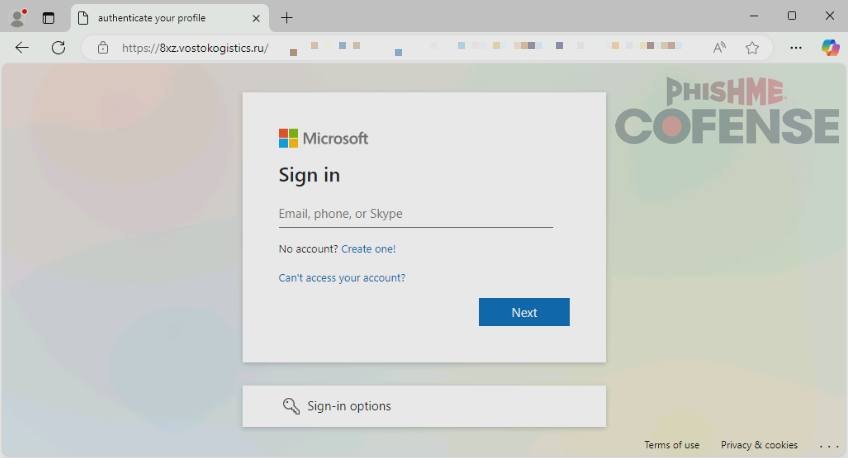The height and width of the screenshot is (458, 848).
Task: Open the browser profile icon
Action: (x=17, y=17)
